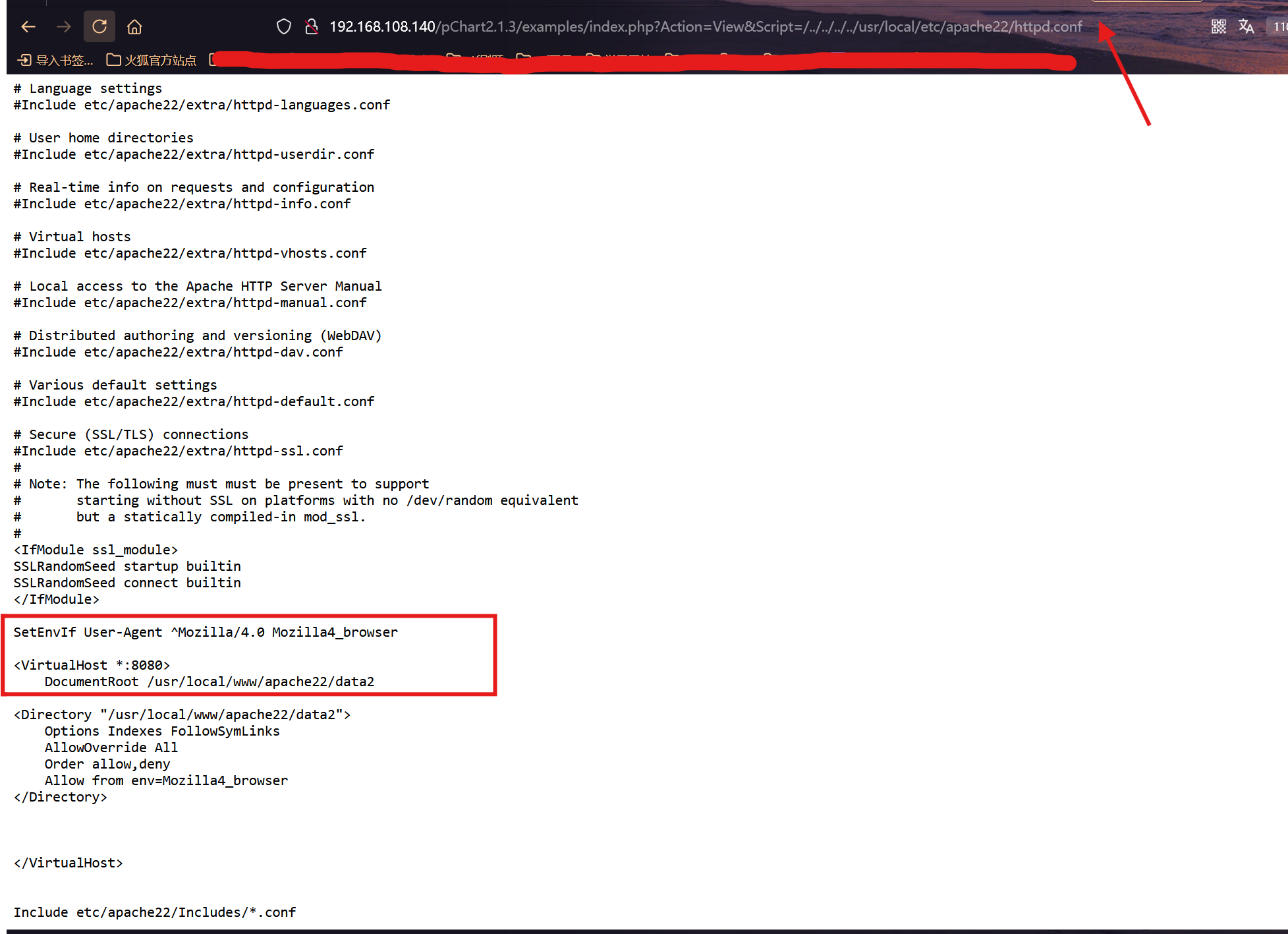
Task: Click the VirtualHost *:8080 line
Action: [x=92, y=665]
